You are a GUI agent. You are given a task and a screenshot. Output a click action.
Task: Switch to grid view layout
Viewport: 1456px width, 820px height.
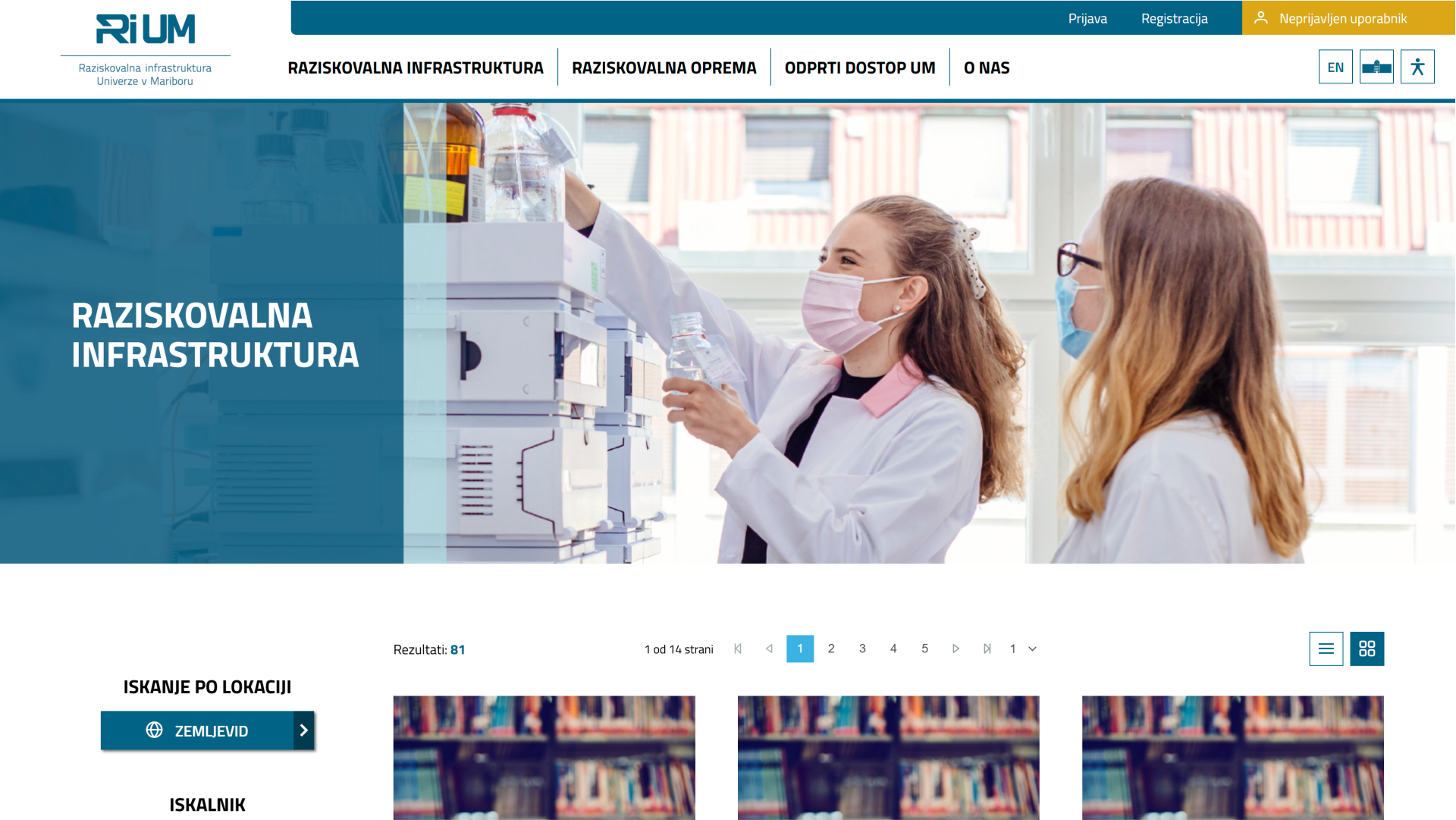coord(1367,649)
